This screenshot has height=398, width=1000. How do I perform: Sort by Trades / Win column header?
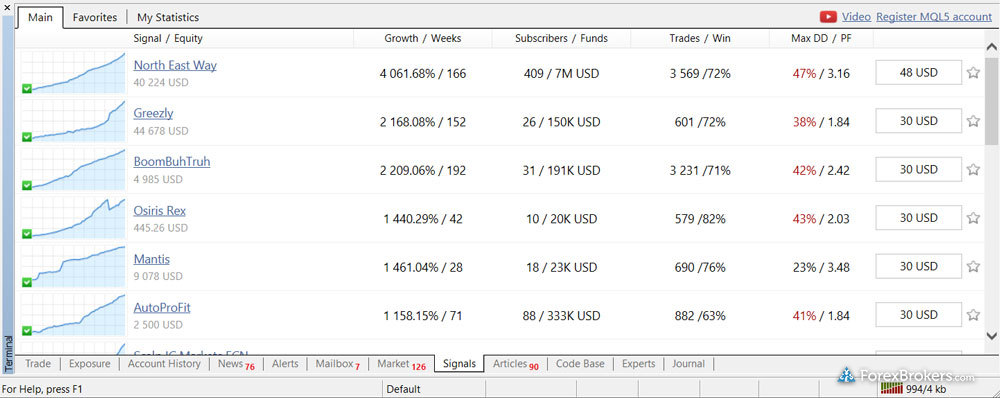(700, 38)
